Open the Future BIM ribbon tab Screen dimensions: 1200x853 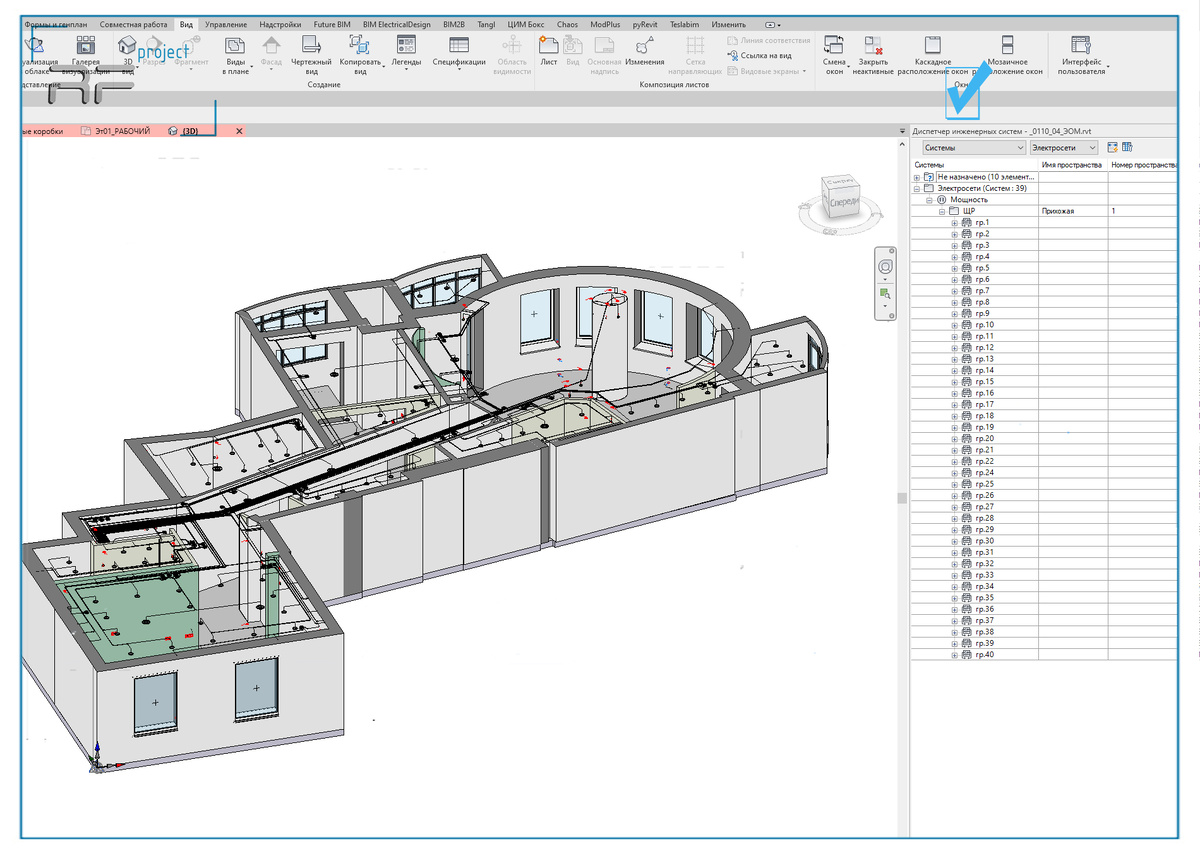click(x=332, y=23)
